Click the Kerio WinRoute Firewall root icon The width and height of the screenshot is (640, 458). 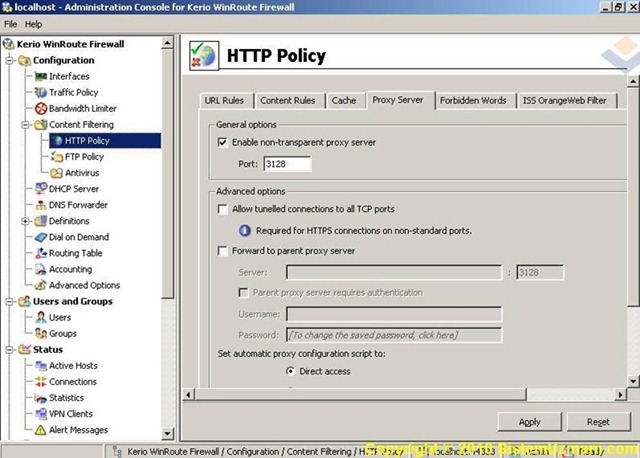(x=9, y=44)
